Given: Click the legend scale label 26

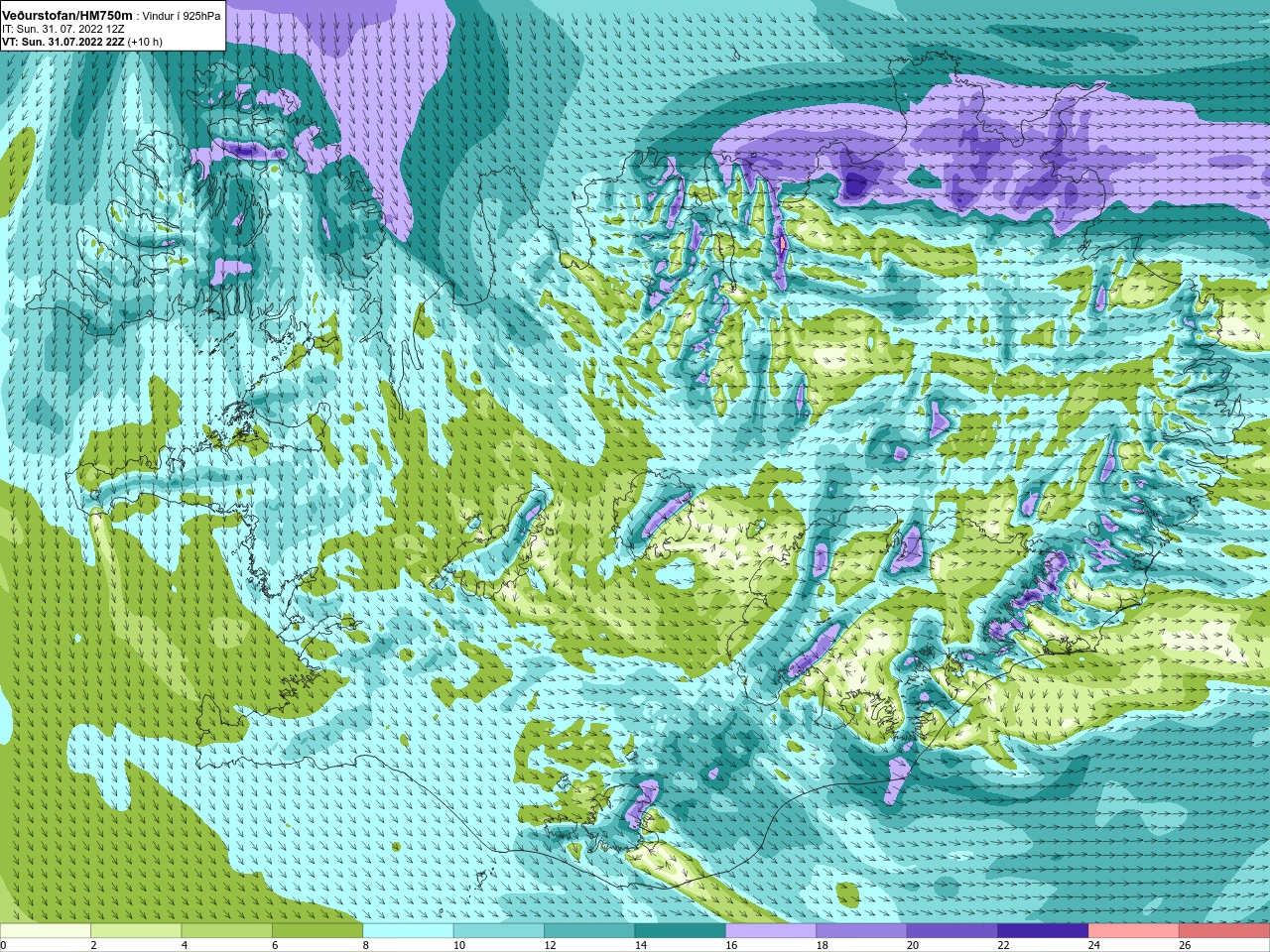Looking at the screenshot, I should point(1185,946).
